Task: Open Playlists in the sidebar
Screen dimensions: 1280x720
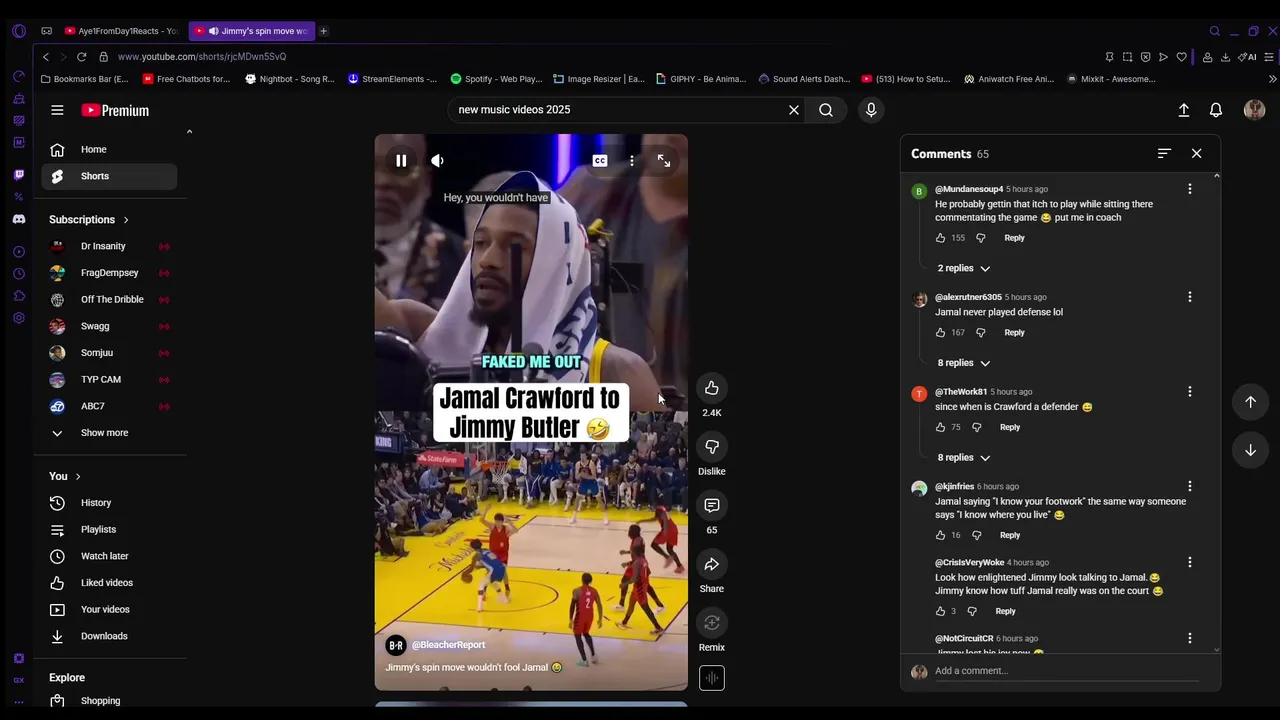Action: coord(109,529)
